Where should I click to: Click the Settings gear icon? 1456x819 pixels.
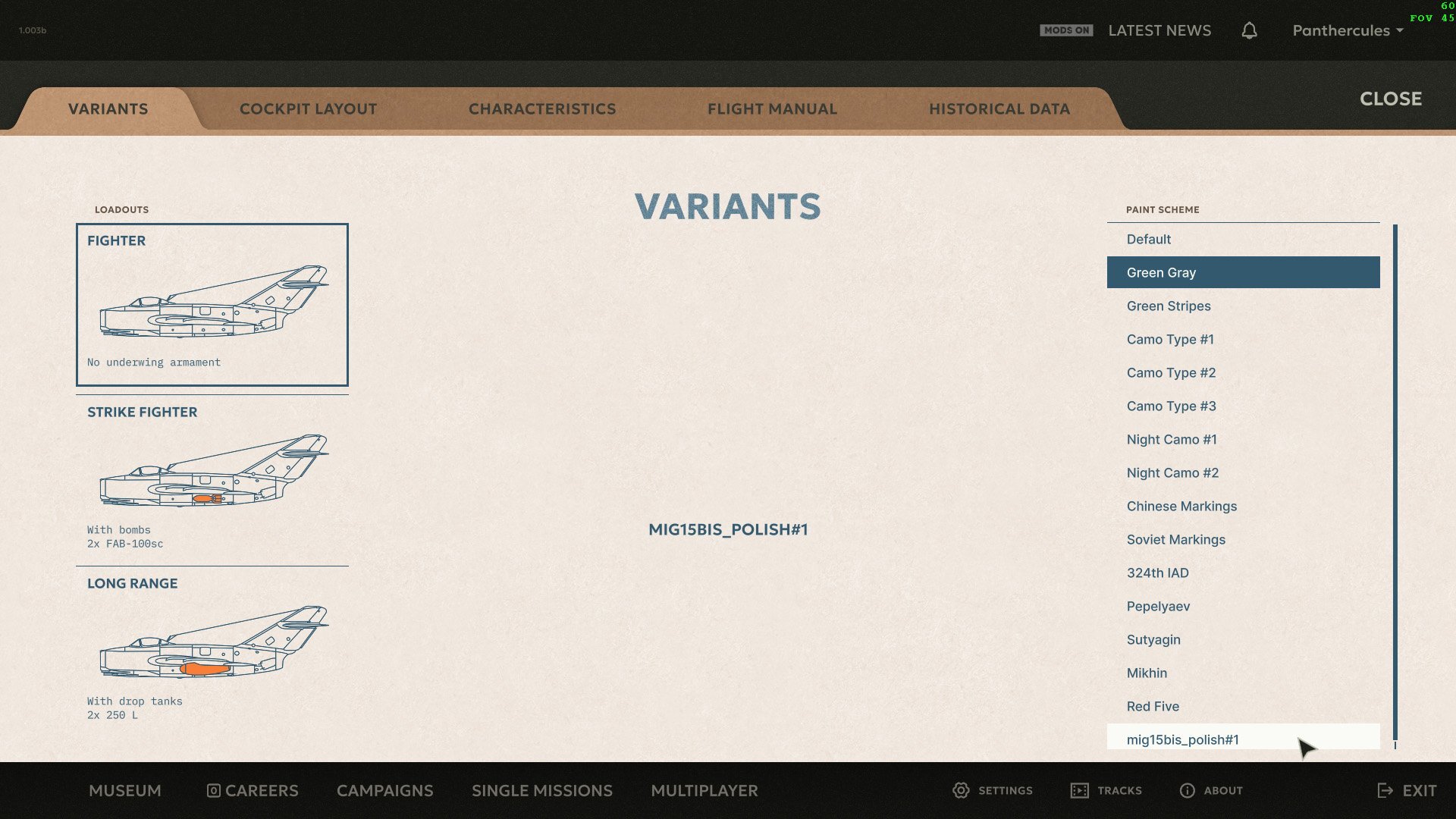tap(961, 790)
